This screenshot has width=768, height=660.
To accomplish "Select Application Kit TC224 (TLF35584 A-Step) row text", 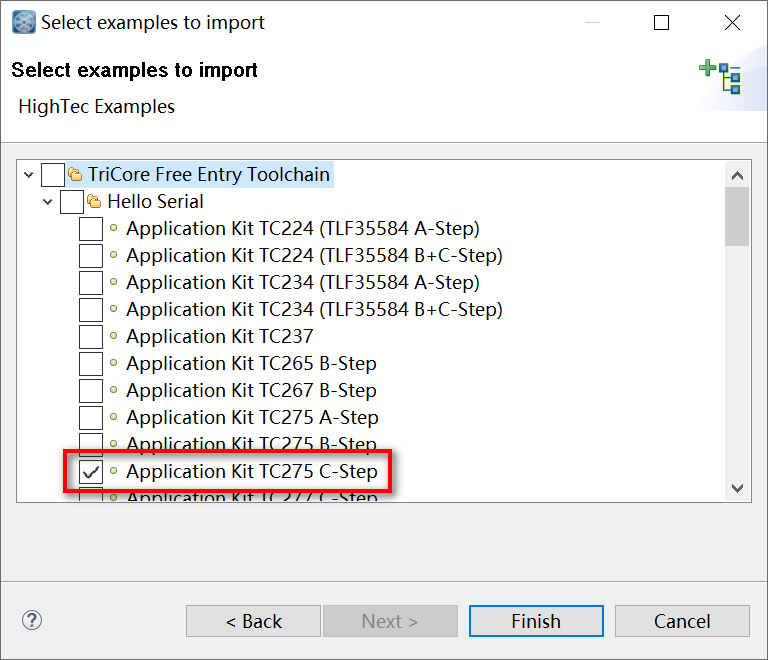I will click(x=303, y=229).
